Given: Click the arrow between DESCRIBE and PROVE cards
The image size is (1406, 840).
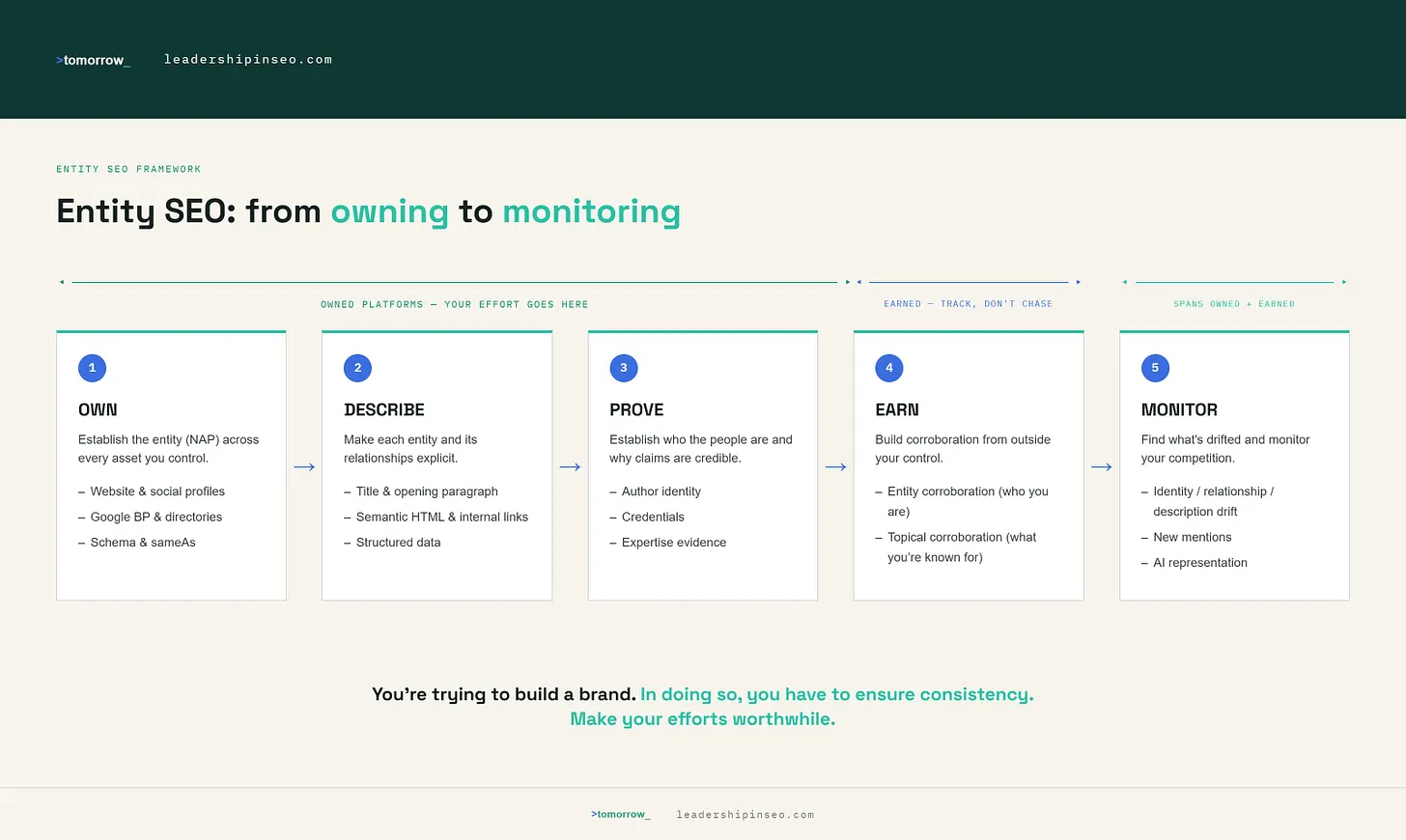Looking at the screenshot, I should (570, 467).
